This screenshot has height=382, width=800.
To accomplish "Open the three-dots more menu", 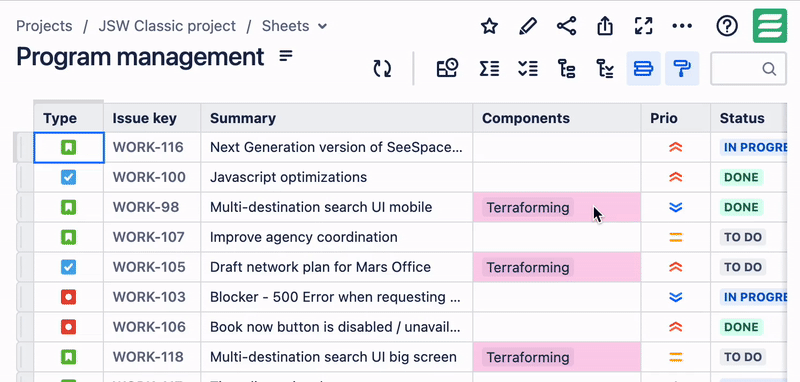I will 682,26.
